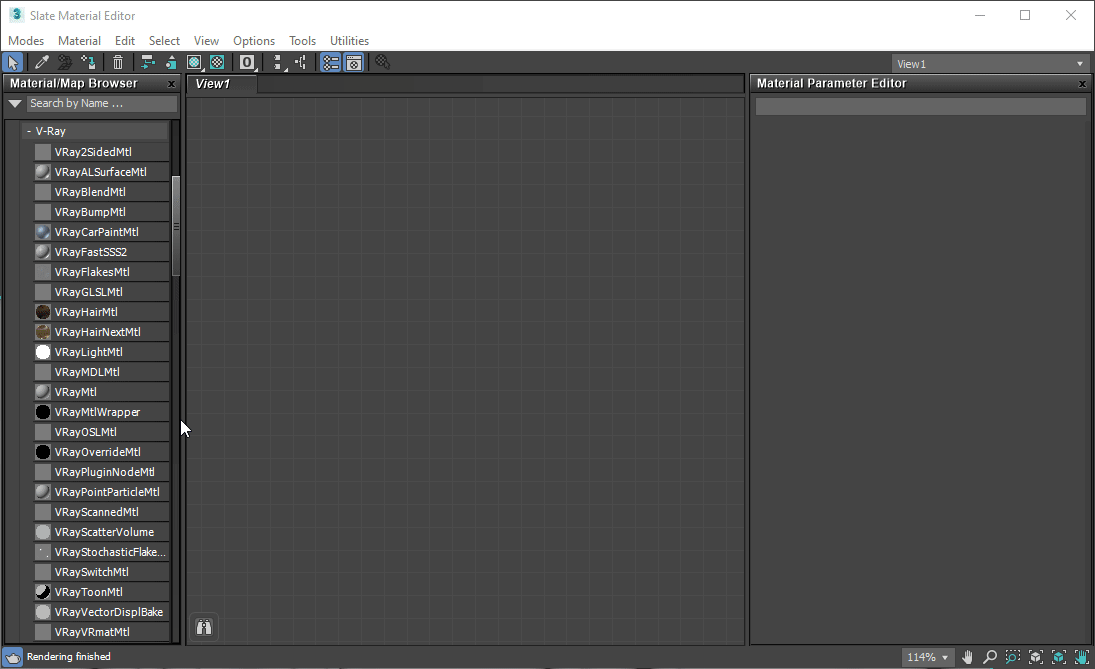Screen dimensions: 1095x669
Task: Select the Zoom magnifier tool
Action: [x=990, y=657]
